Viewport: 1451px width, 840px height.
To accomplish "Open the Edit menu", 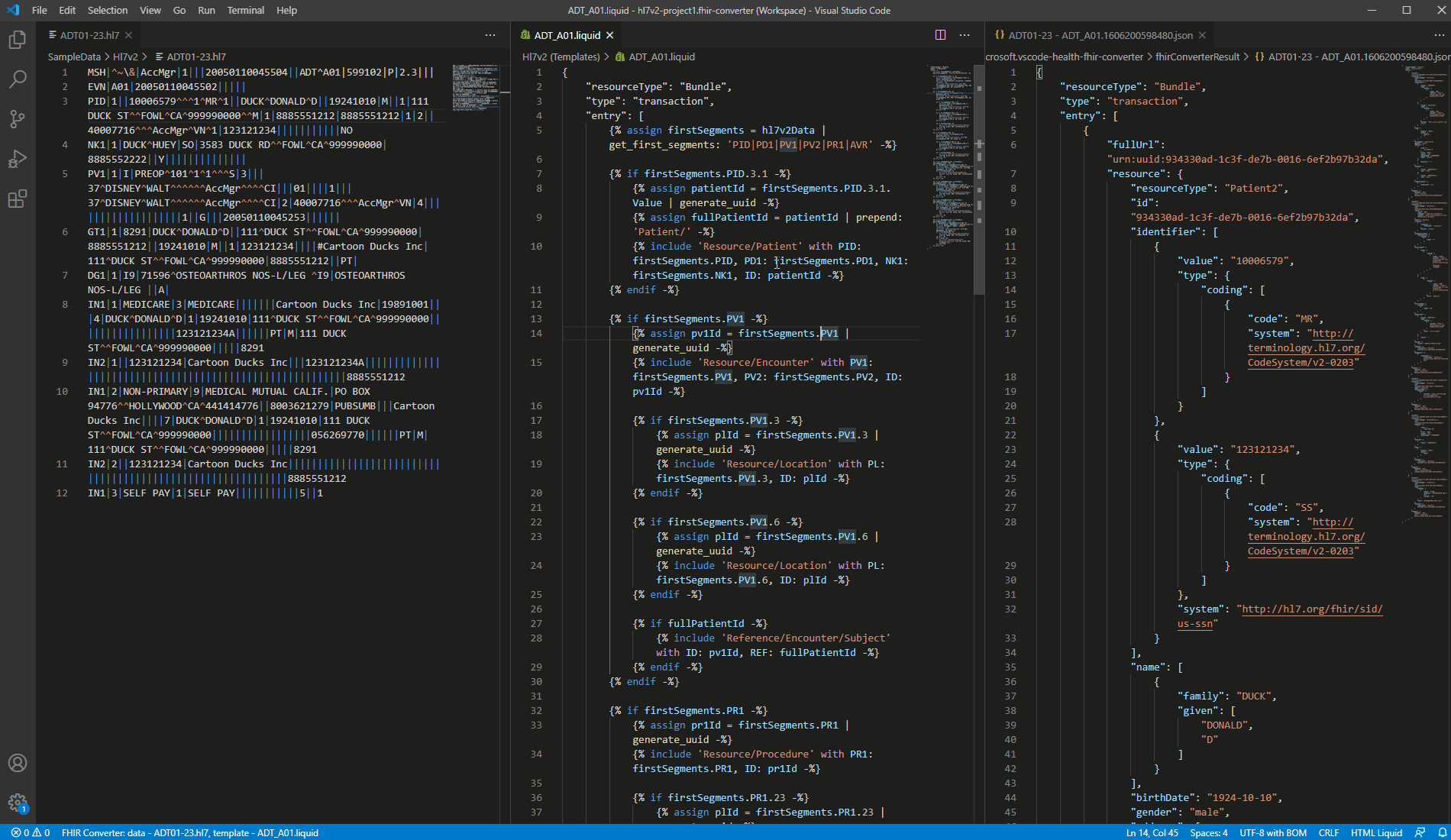I will (67, 10).
